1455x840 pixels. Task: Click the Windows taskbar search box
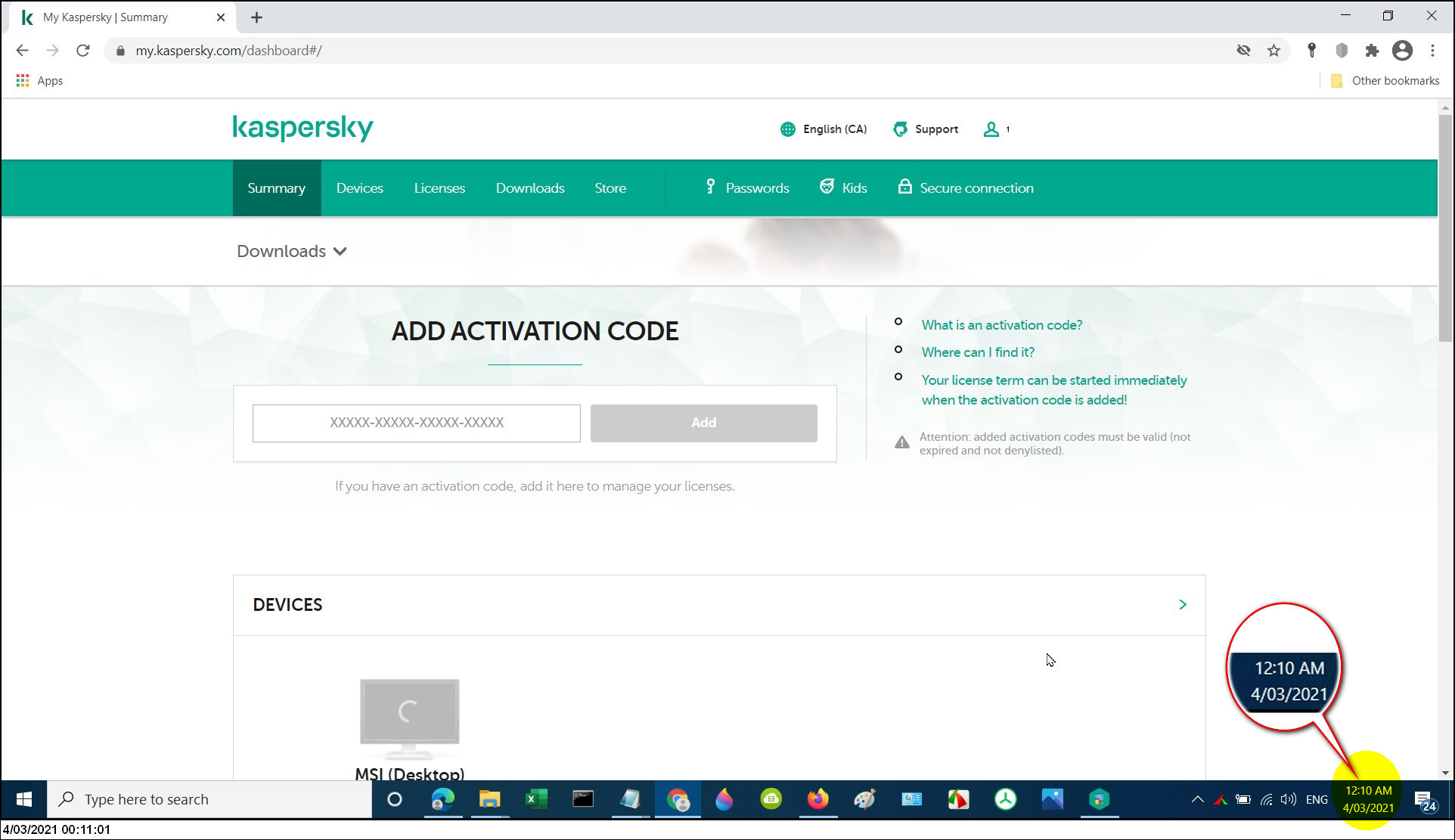click(x=209, y=799)
